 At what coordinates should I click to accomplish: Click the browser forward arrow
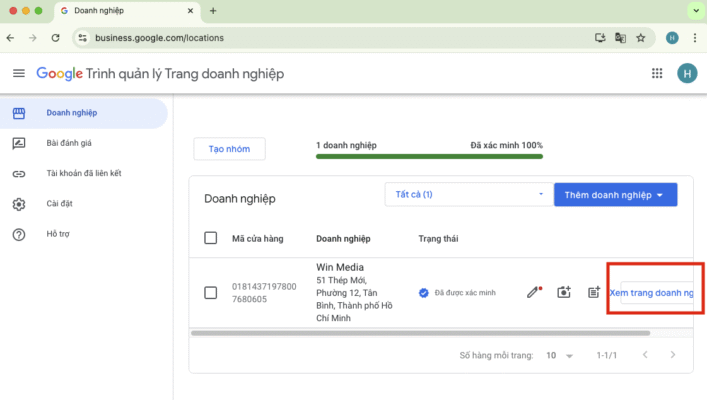pos(32,38)
